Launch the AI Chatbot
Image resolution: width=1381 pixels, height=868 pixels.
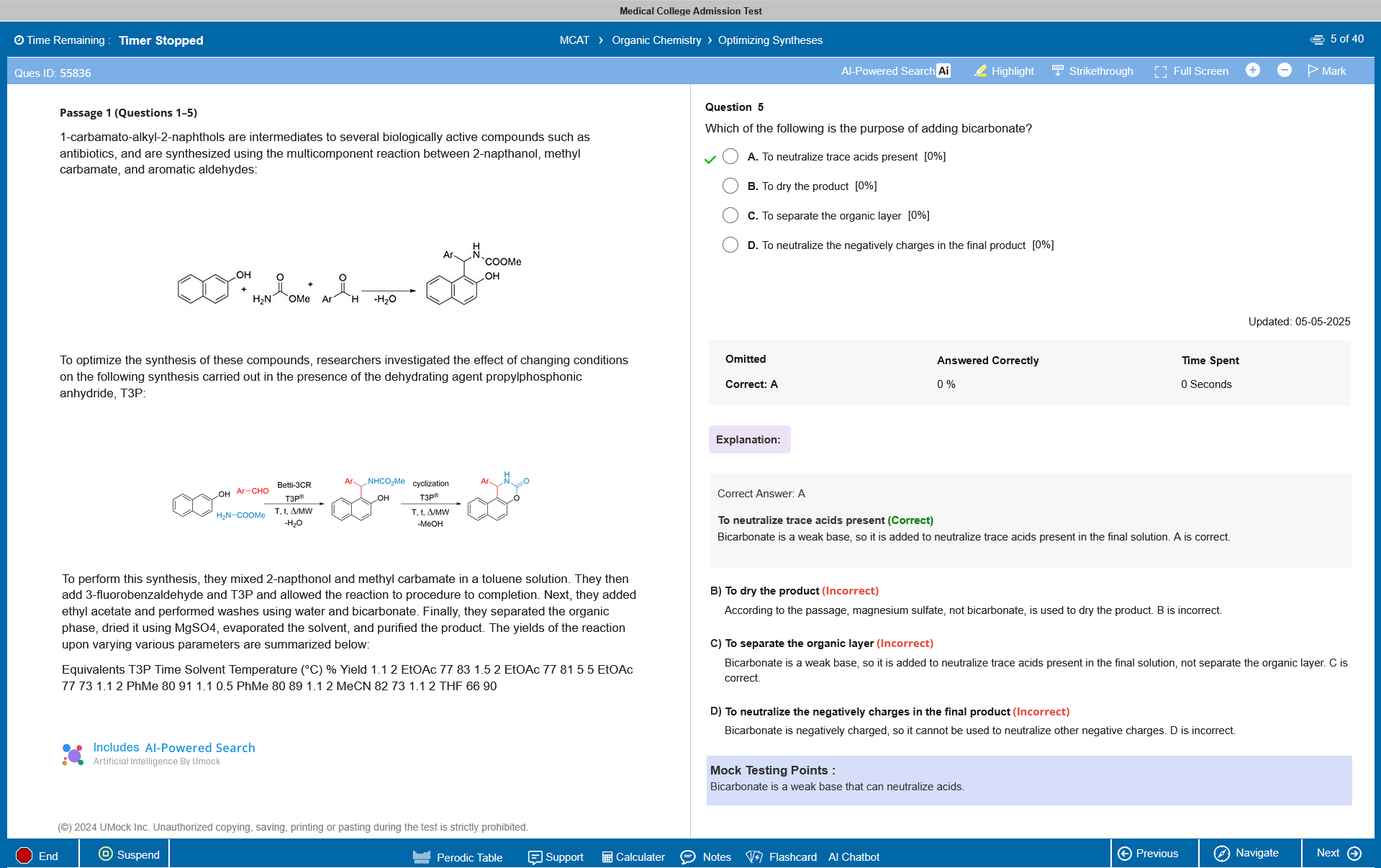853,856
